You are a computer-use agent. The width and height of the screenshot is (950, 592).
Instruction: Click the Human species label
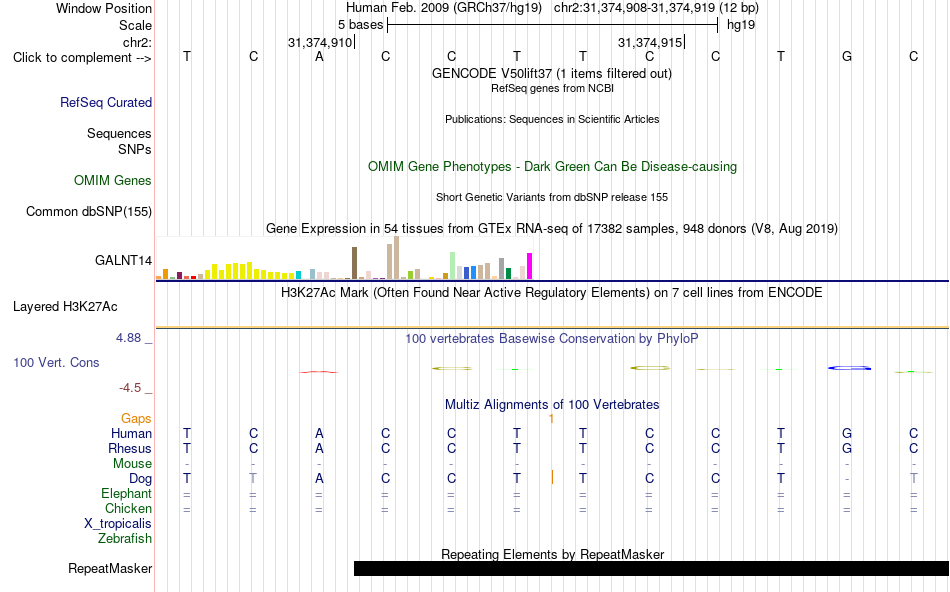[x=131, y=434]
